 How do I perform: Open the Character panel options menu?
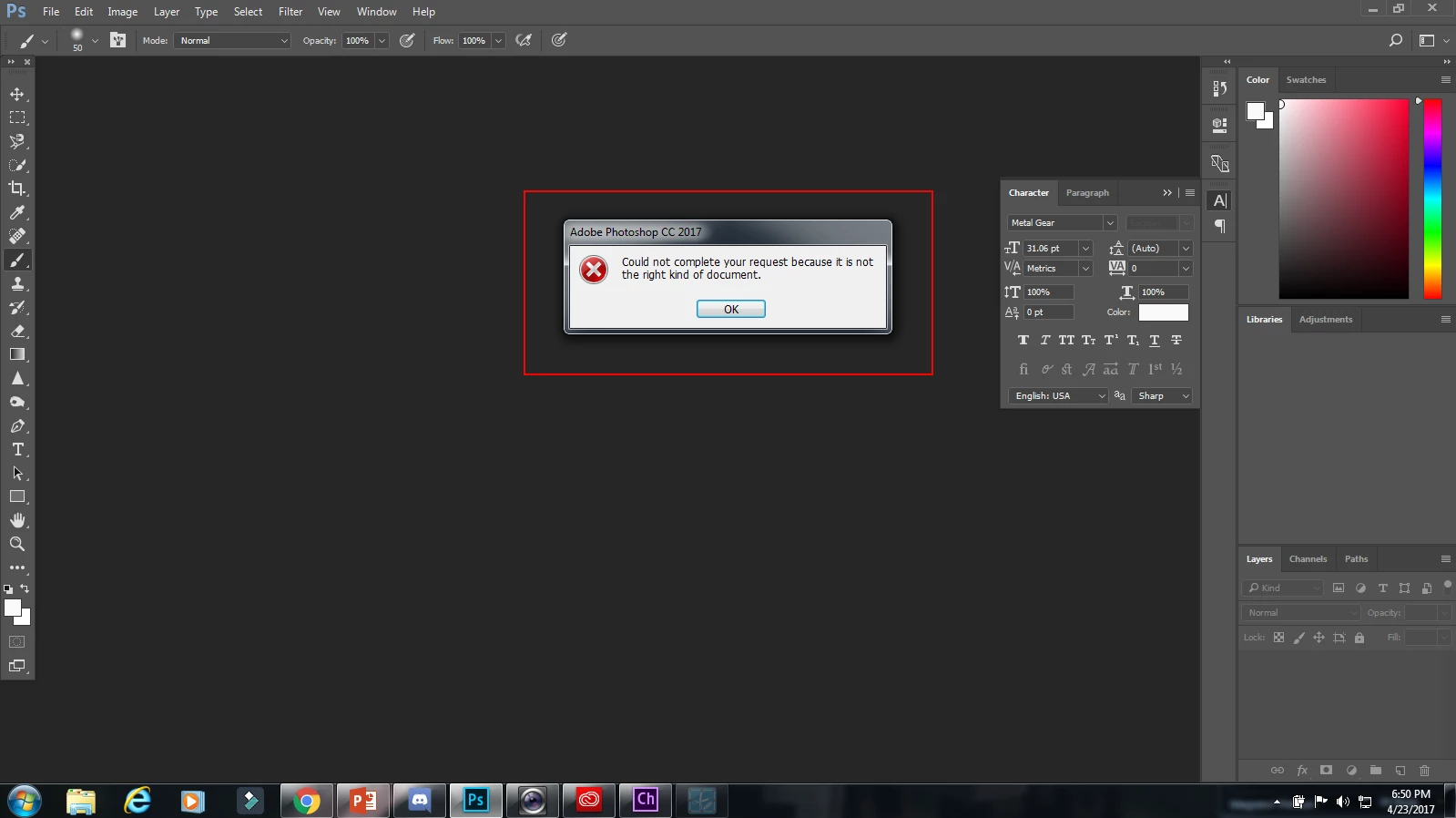[1189, 192]
